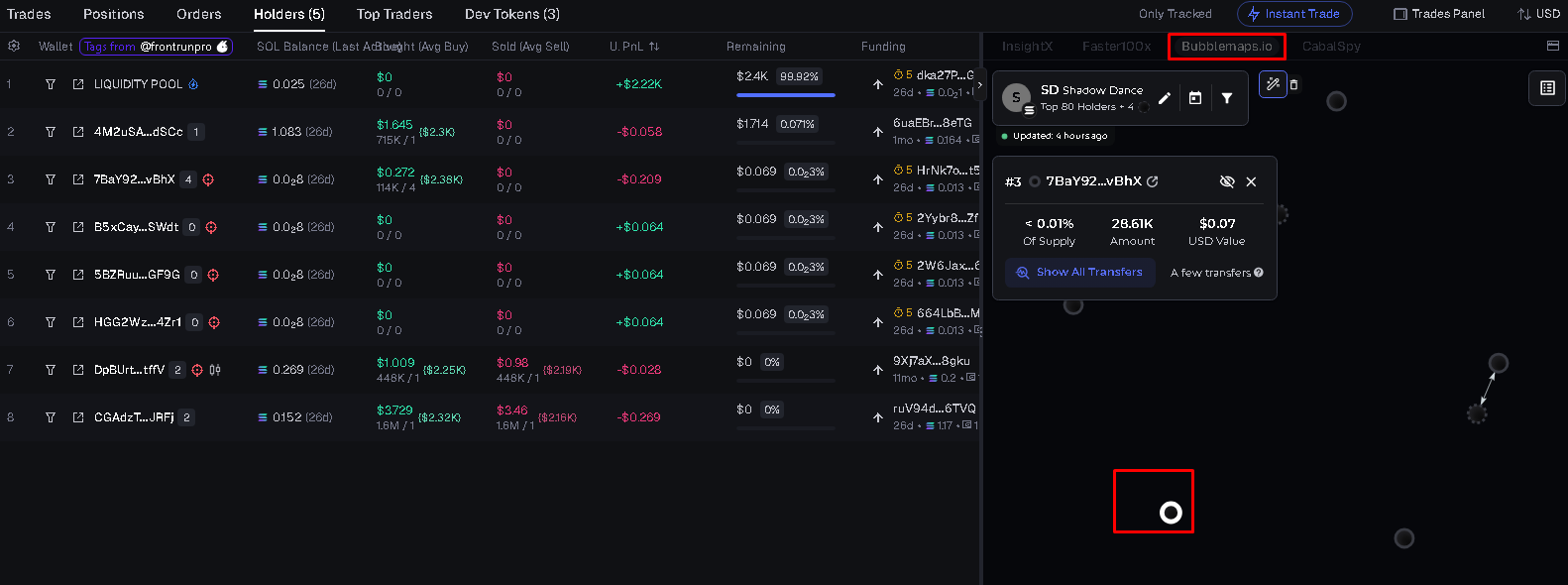Click trash icon next to magic wand
Viewport: 1568px width, 585px height.
point(1293,85)
